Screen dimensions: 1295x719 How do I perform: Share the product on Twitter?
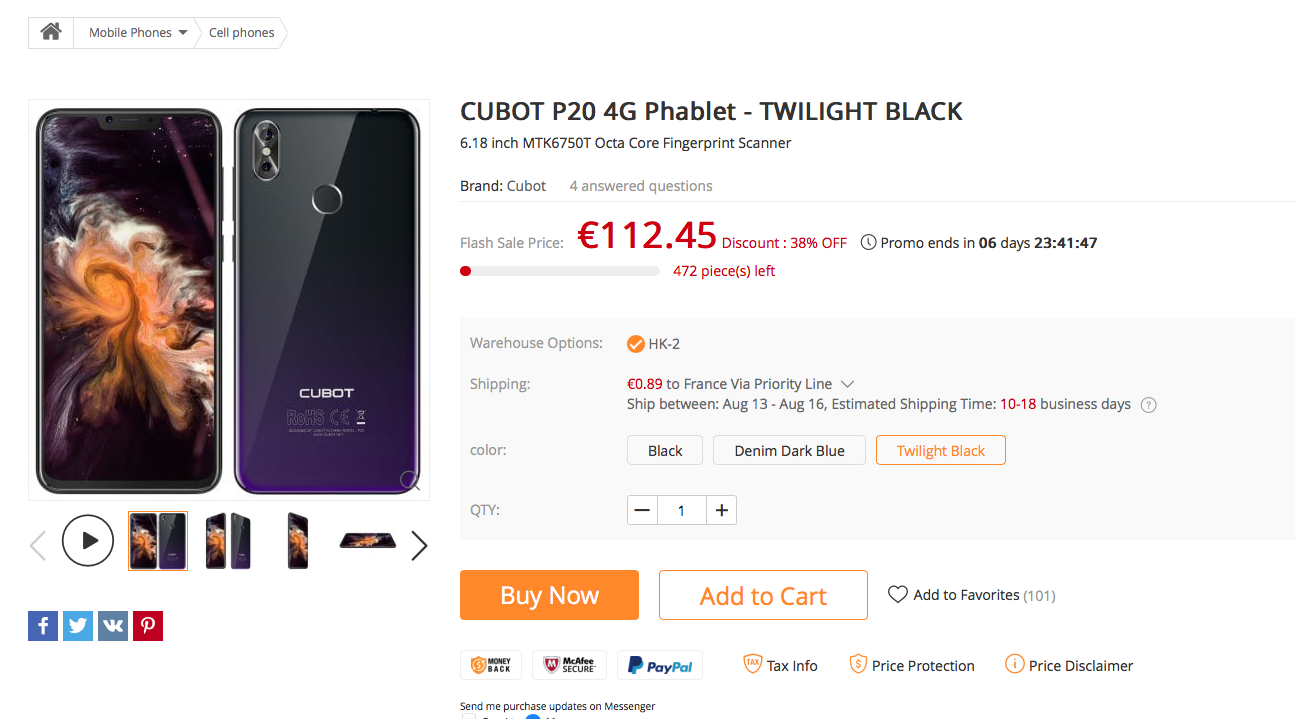coord(78,626)
